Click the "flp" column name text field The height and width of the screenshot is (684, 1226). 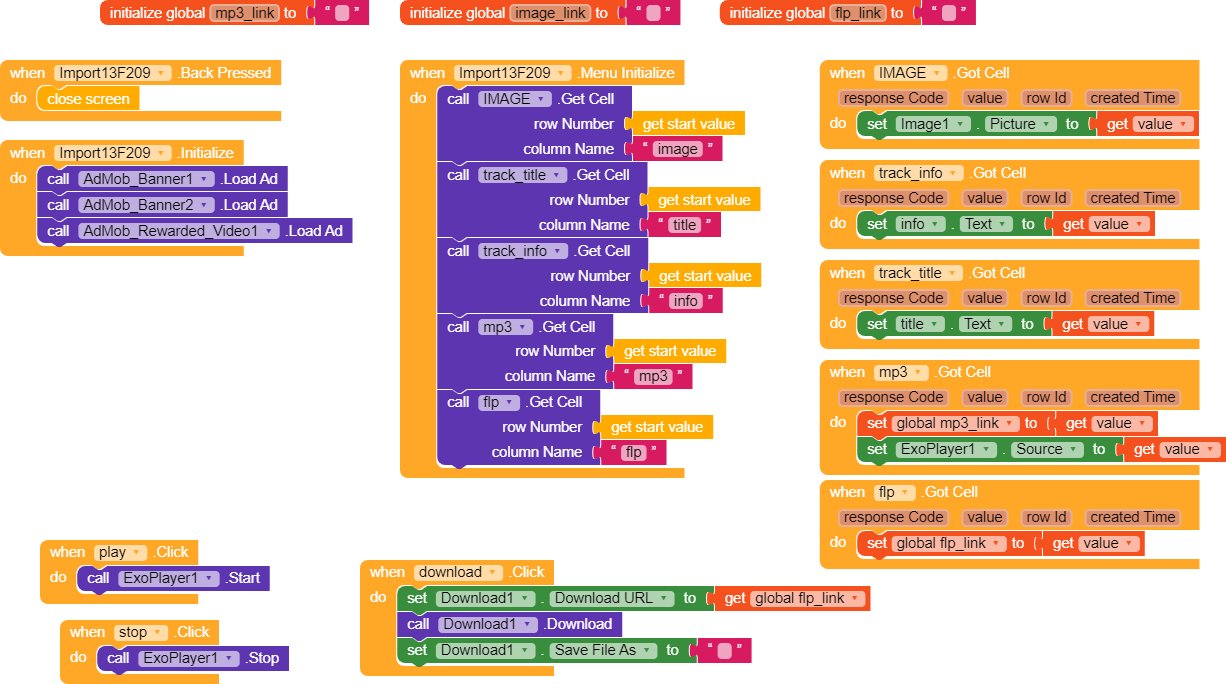633,452
